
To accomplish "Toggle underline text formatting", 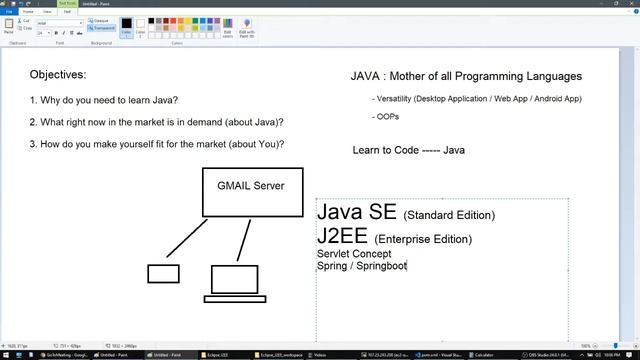I will [71, 33].
